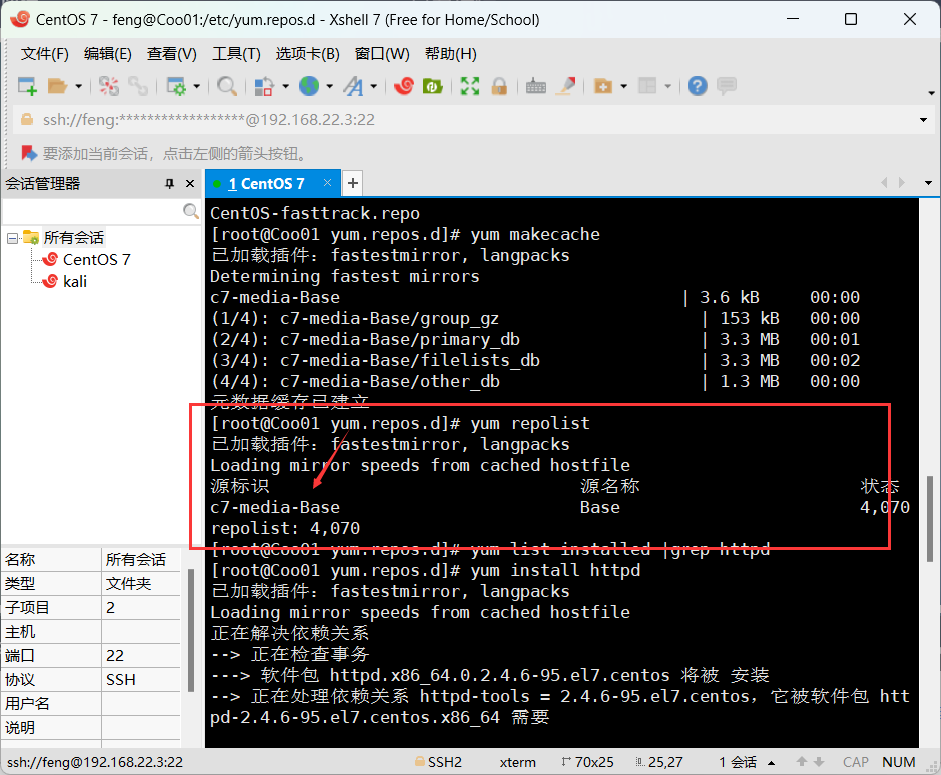Click the globe encoding icon
The width and height of the screenshot is (941, 775).
(x=309, y=86)
